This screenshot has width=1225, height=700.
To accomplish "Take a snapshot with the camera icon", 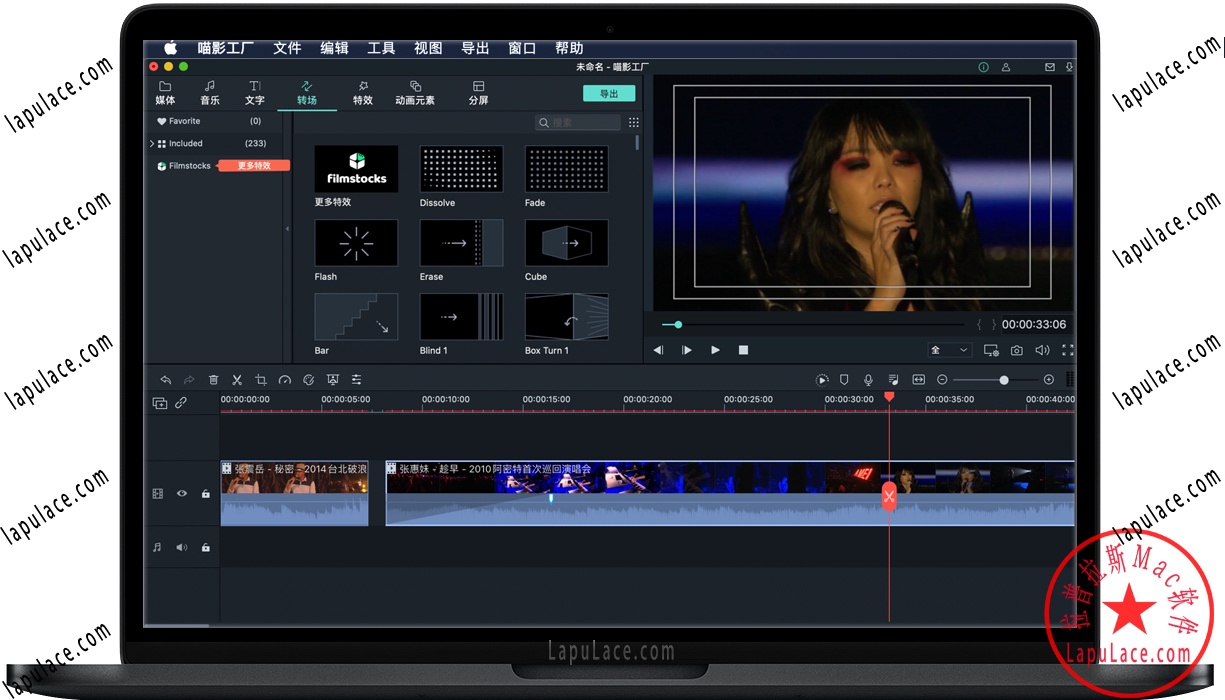I will pos(1017,350).
